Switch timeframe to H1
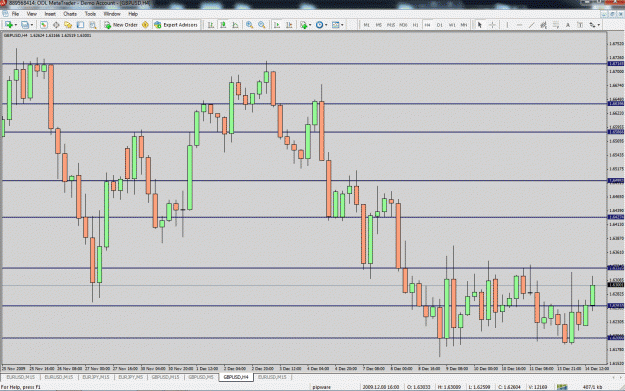Image resolution: width=625 pixels, height=391 pixels. (x=415, y=25)
